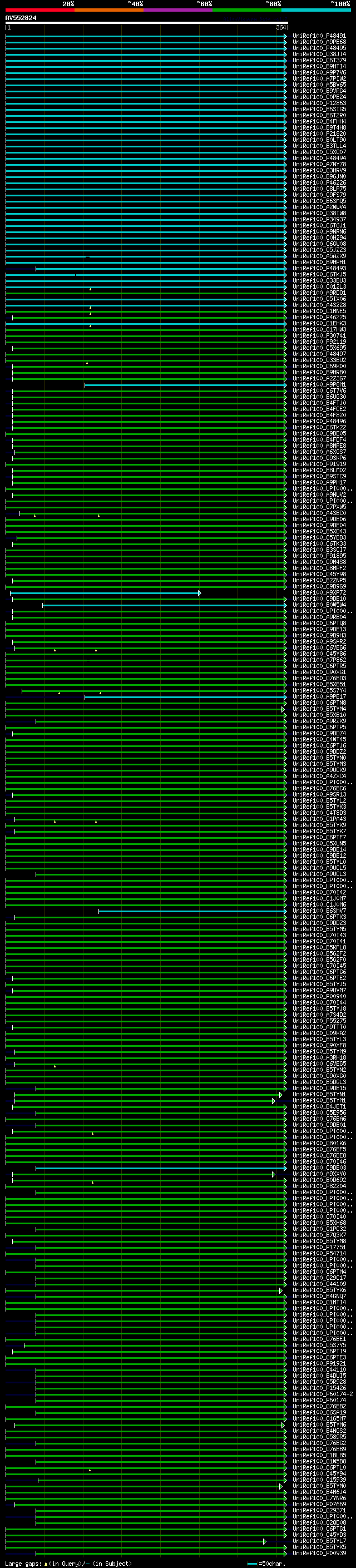Click the white query bar spanning 1 to 364
This screenshot has width=356, height=1568.
pyautogui.click(x=146, y=23)
